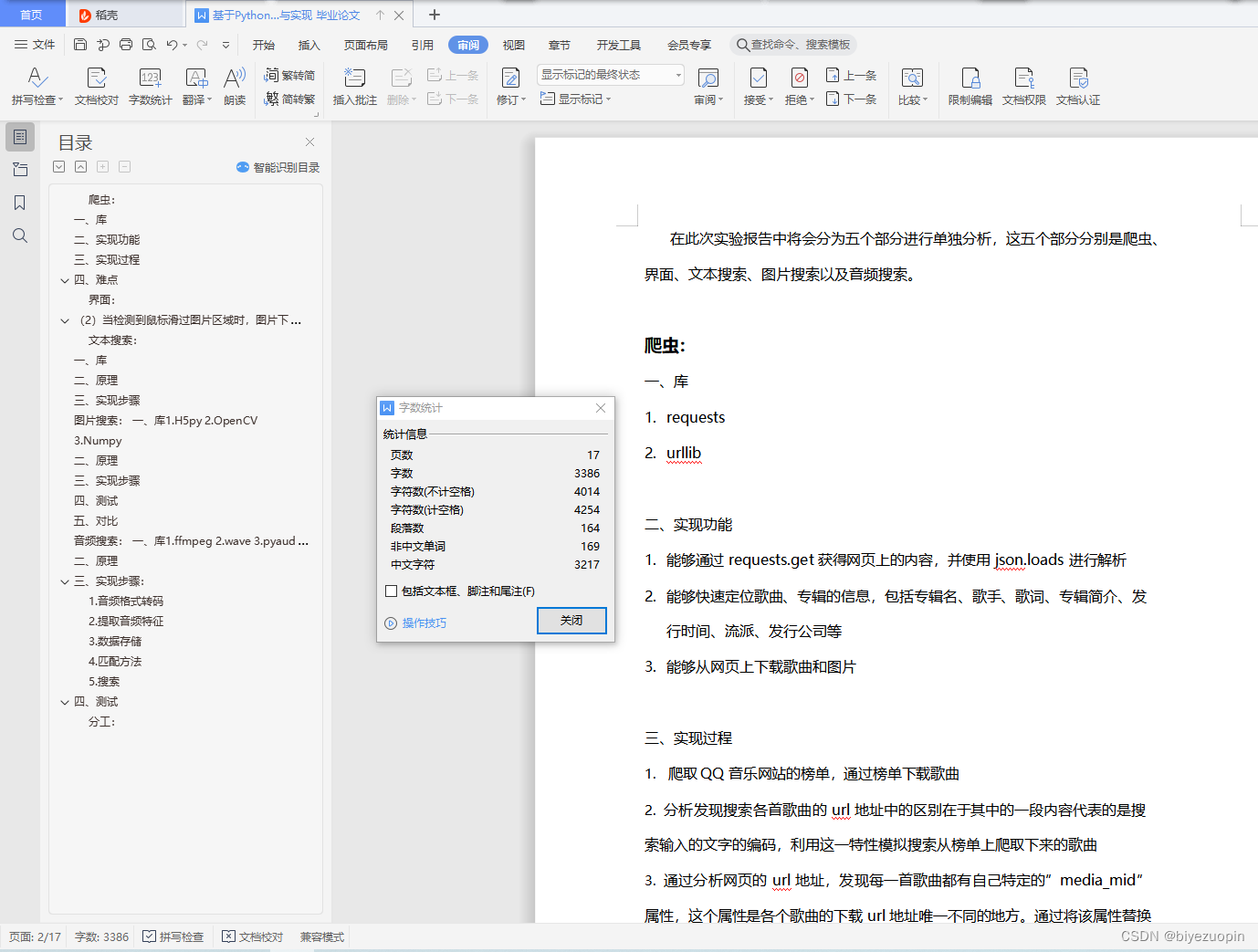Open the 字数统计 word count tool
The width and height of the screenshot is (1258, 952).
tap(150, 86)
